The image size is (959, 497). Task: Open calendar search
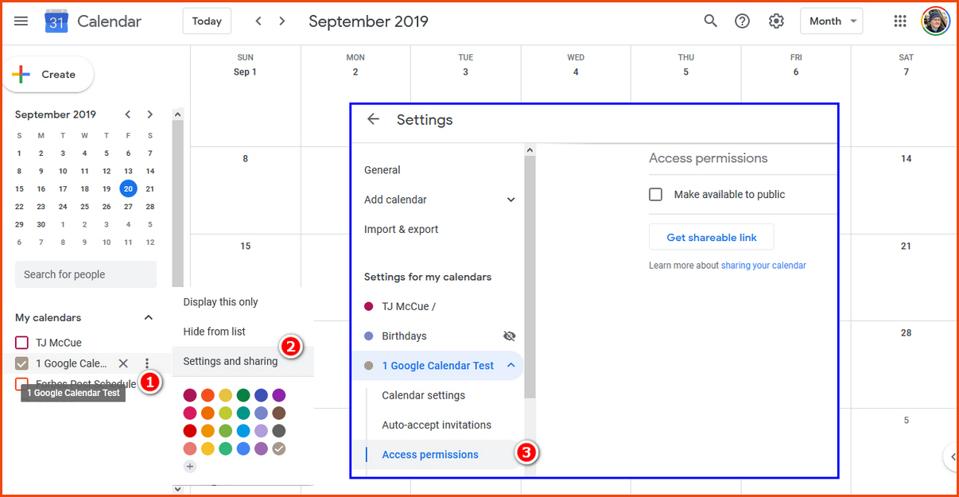point(710,21)
